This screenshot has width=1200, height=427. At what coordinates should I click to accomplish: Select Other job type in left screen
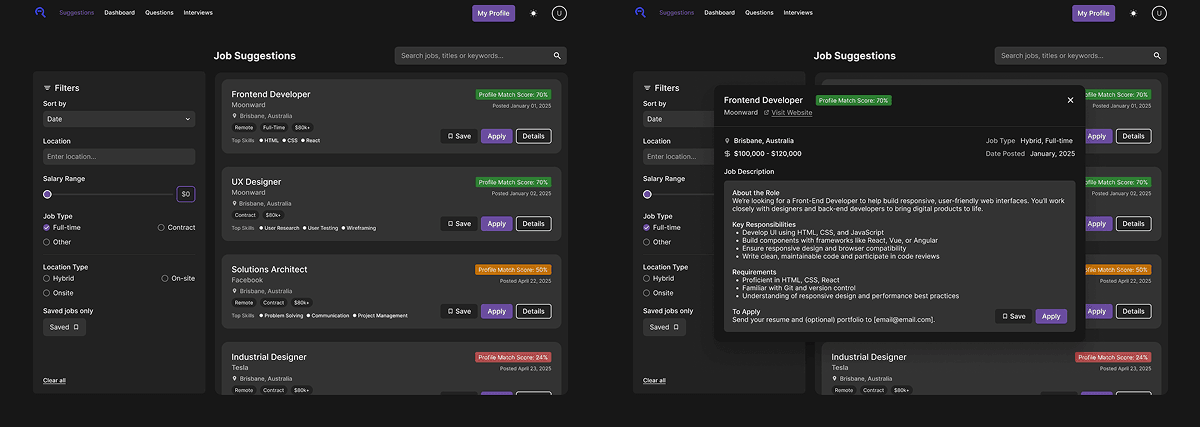tap(46, 242)
